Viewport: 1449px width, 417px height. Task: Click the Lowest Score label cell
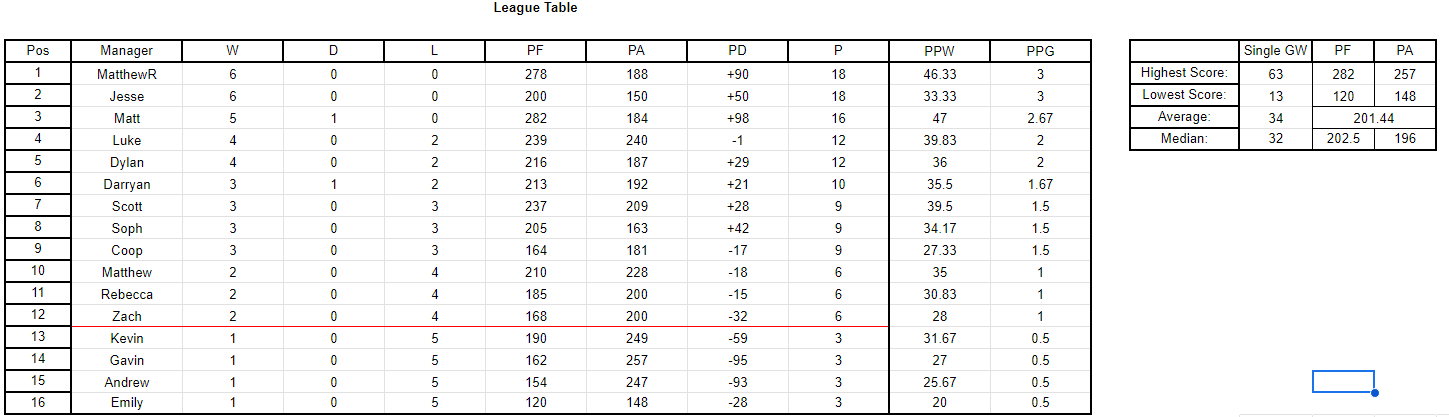[x=1184, y=95]
